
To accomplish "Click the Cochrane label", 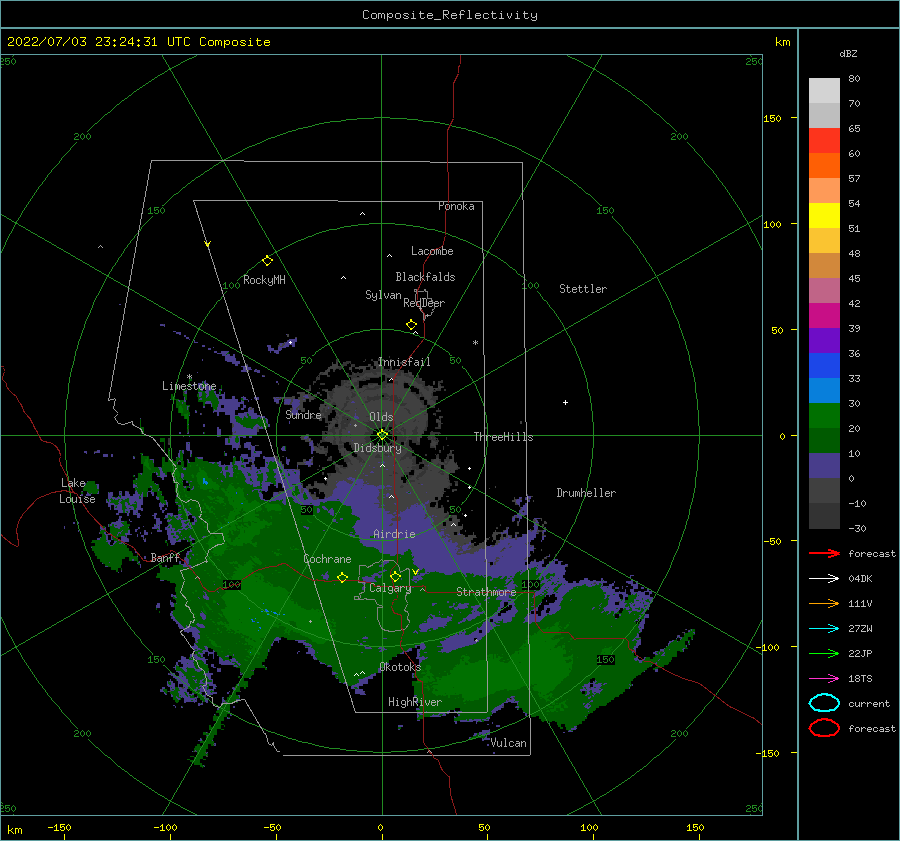I will point(327,559).
